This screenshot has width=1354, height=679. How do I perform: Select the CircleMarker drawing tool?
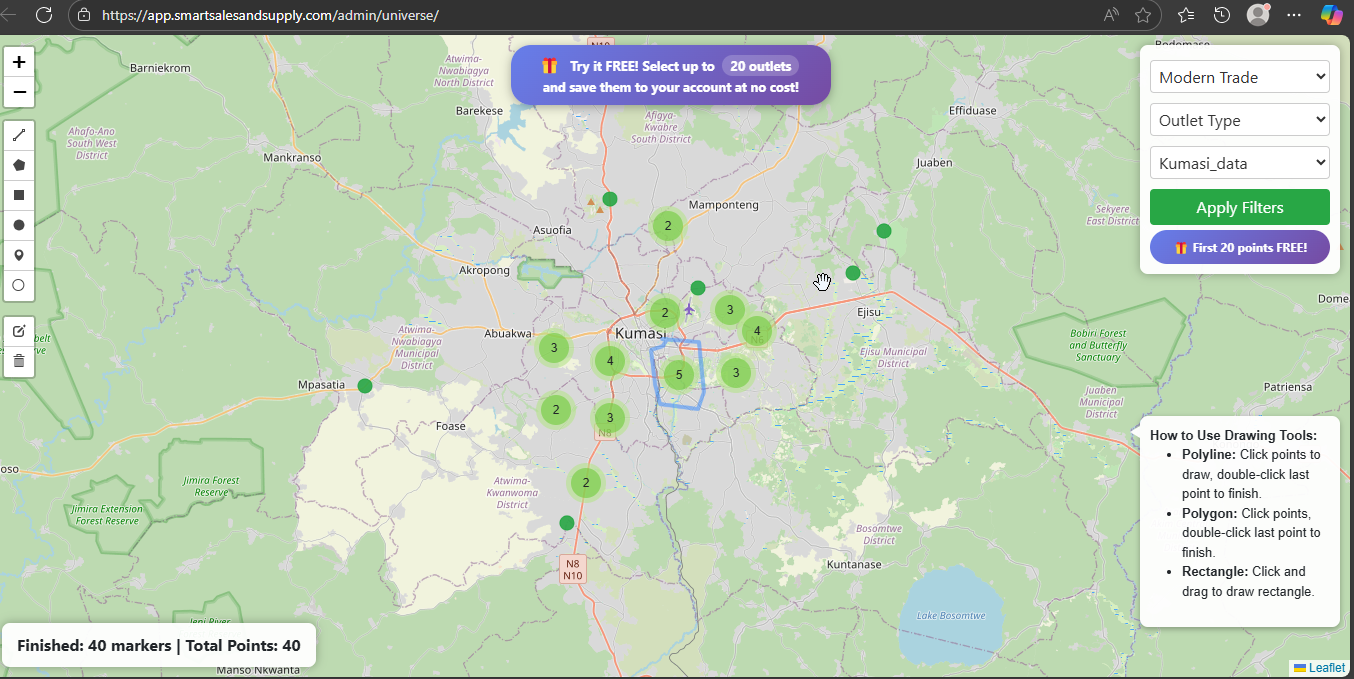point(19,284)
